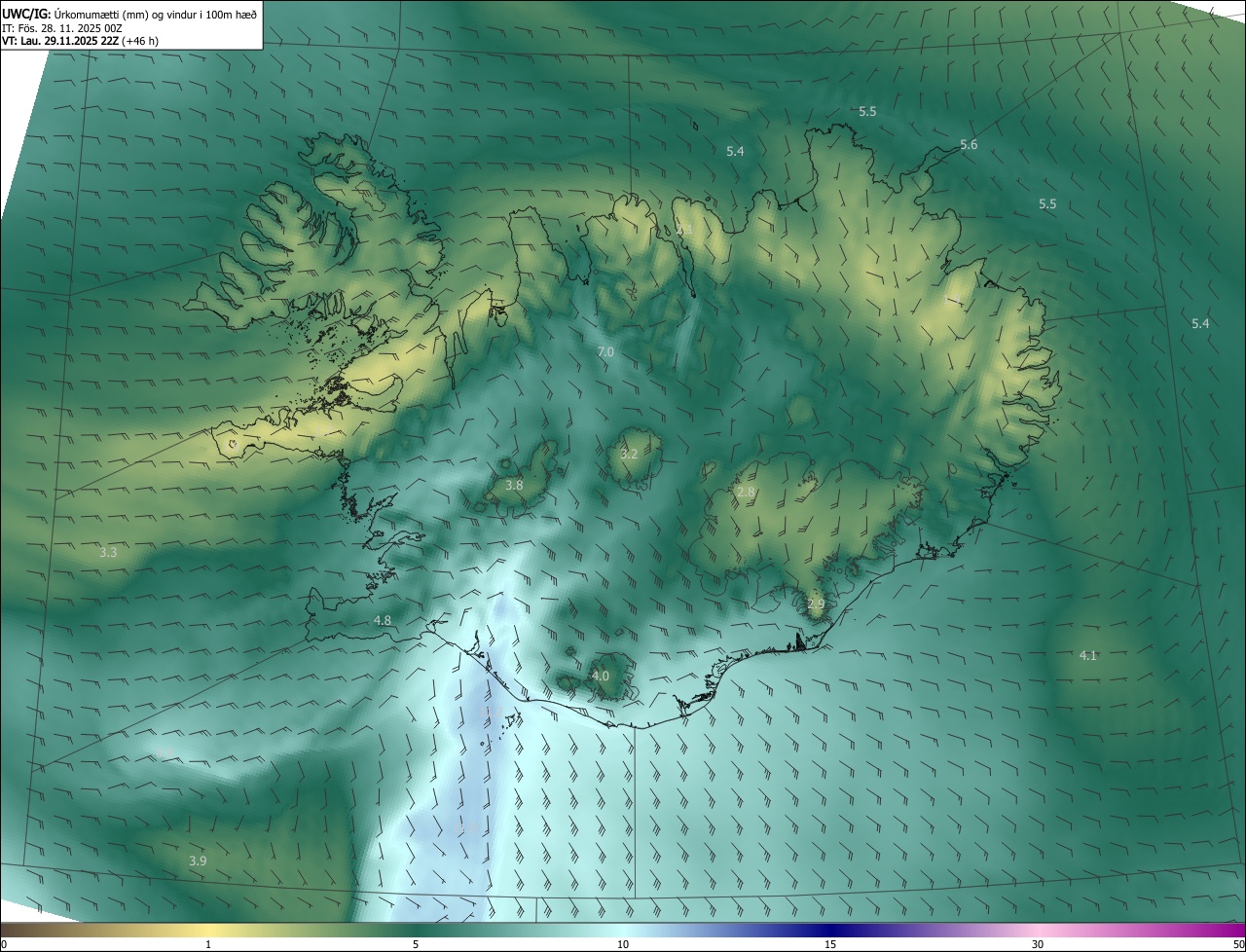Click the 3.2 value on the glacier

click(x=629, y=454)
